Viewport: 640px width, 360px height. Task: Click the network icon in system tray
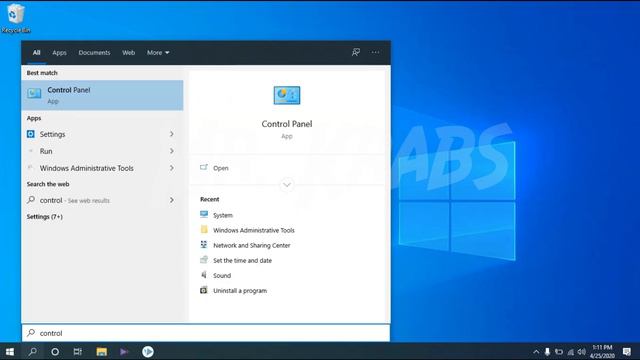pyautogui.click(x=571, y=352)
